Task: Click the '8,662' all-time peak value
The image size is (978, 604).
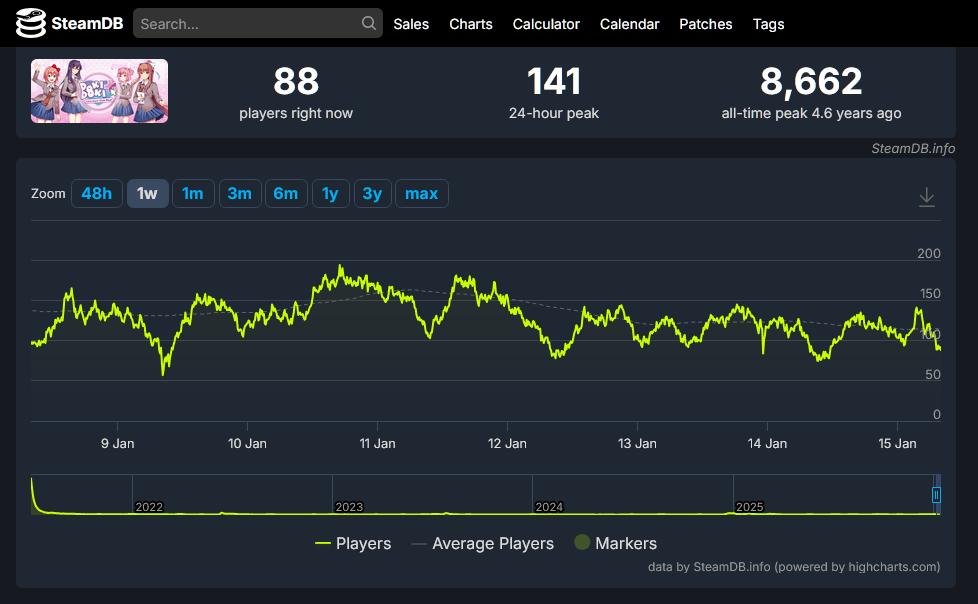Action: (x=811, y=81)
